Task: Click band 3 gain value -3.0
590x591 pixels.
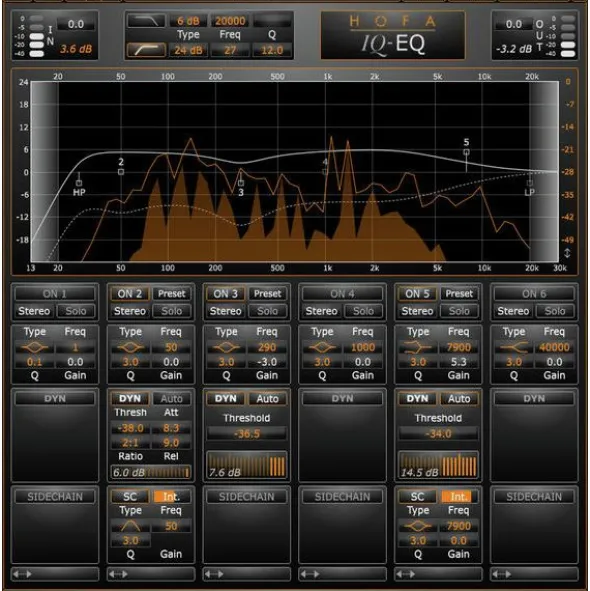Action: pos(267,362)
